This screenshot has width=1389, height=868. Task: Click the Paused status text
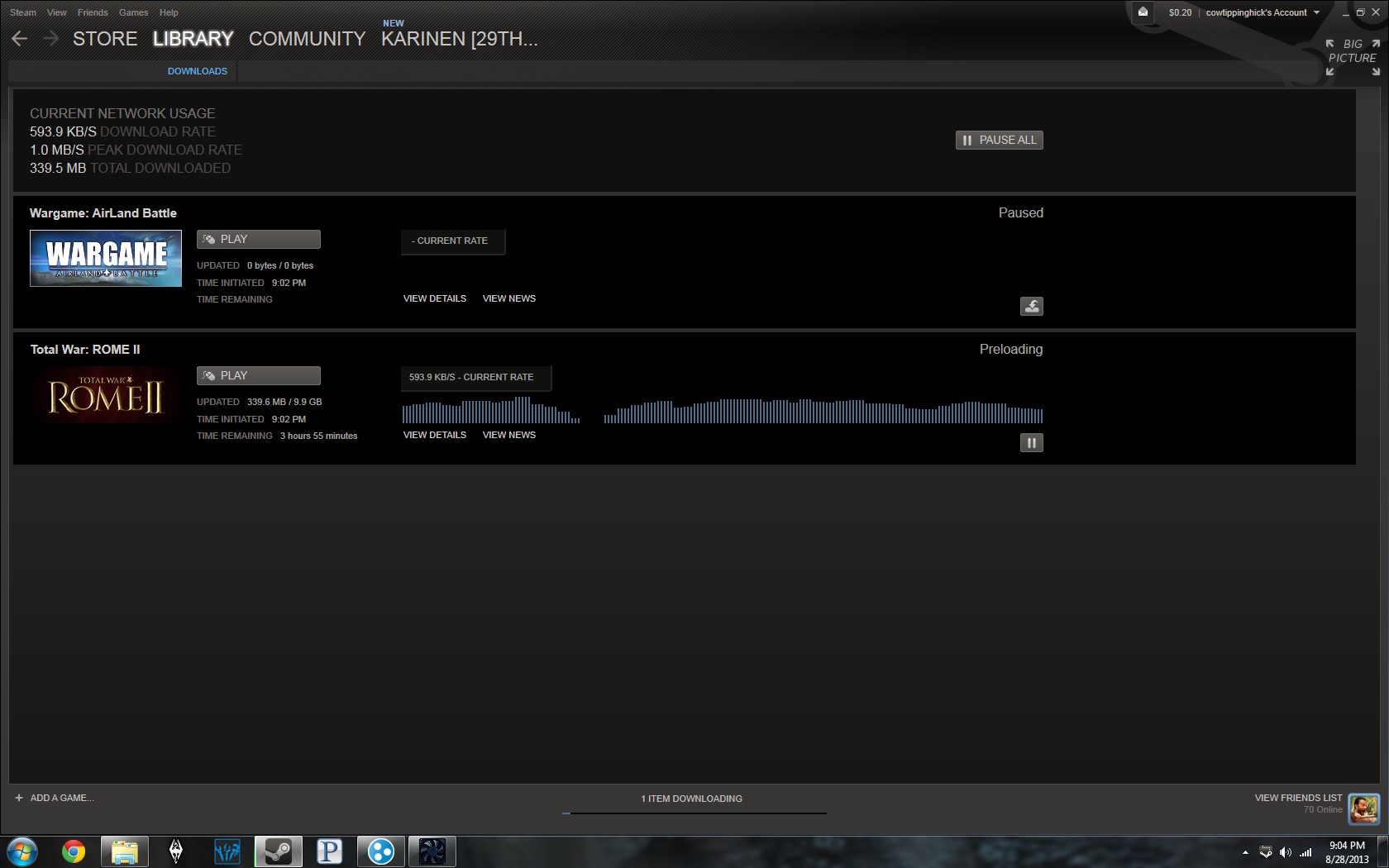click(x=1021, y=212)
